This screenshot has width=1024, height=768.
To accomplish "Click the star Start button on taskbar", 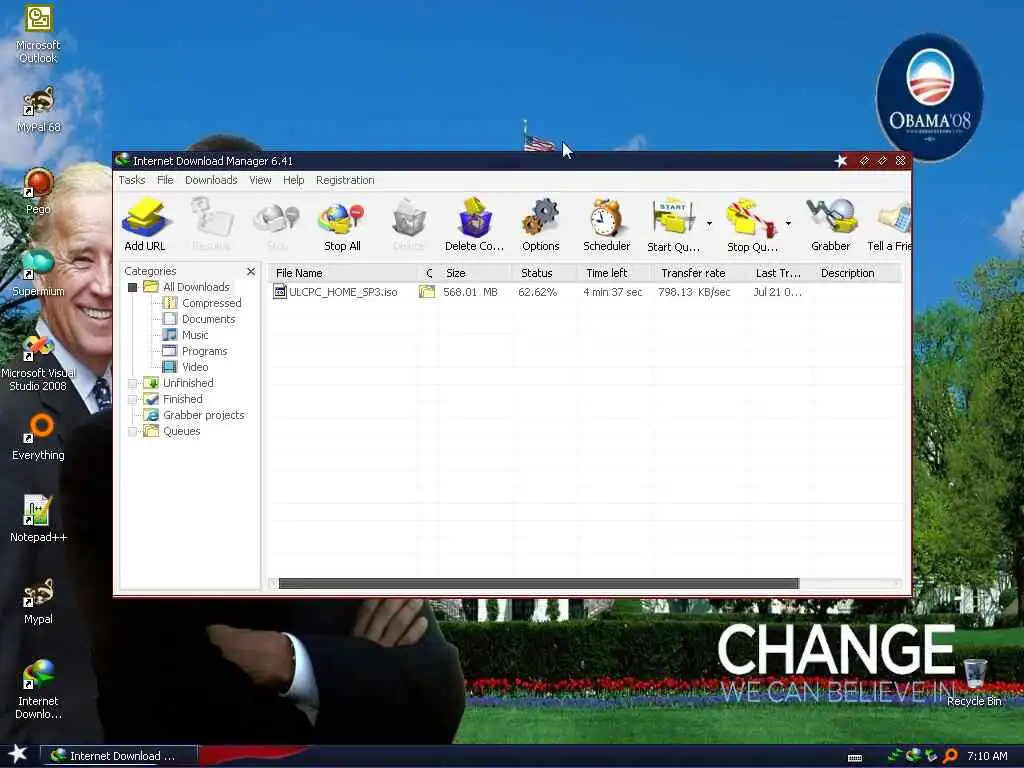I will [x=17, y=754].
